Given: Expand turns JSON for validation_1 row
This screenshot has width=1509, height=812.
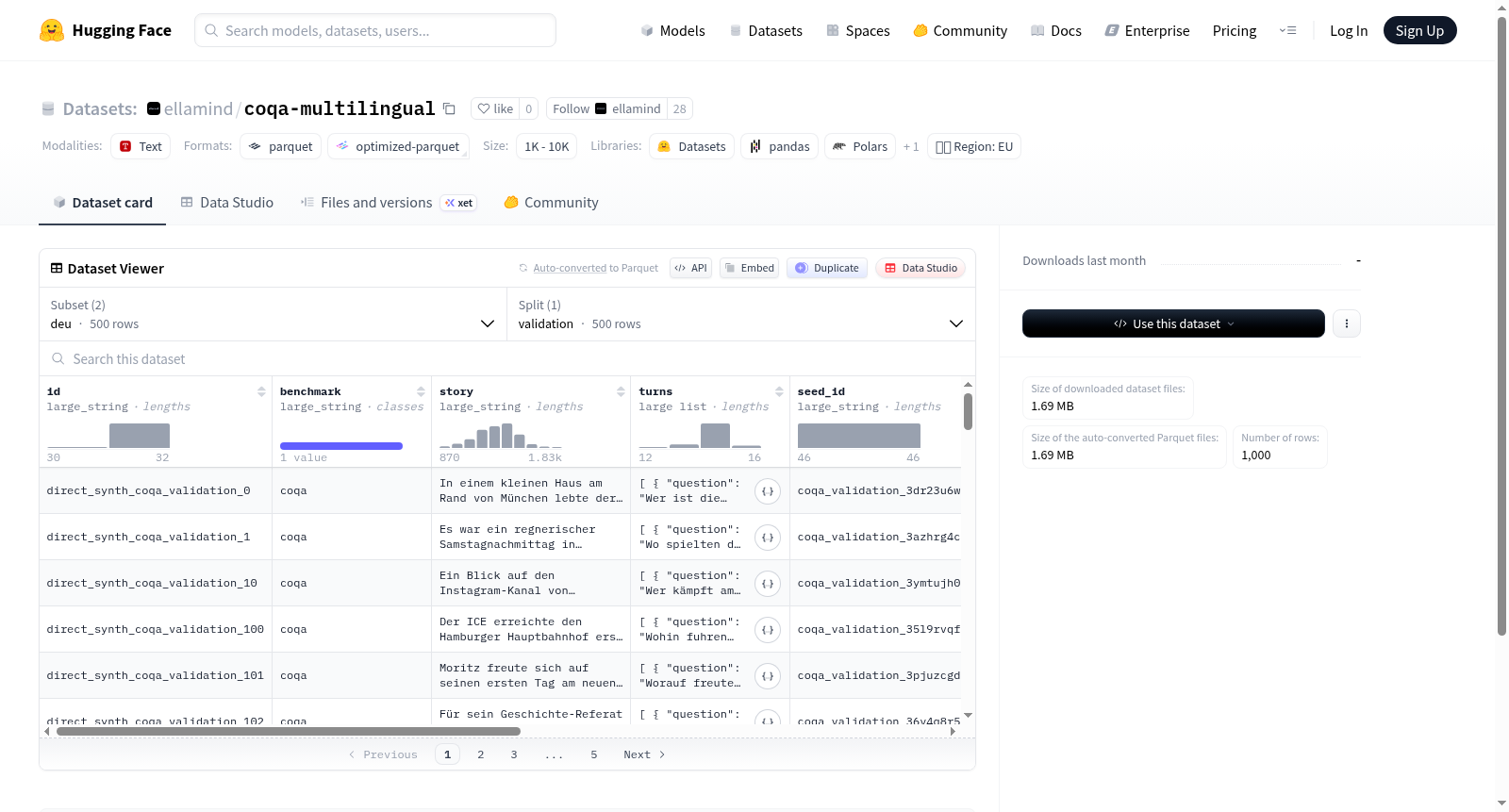Looking at the screenshot, I should [768, 538].
